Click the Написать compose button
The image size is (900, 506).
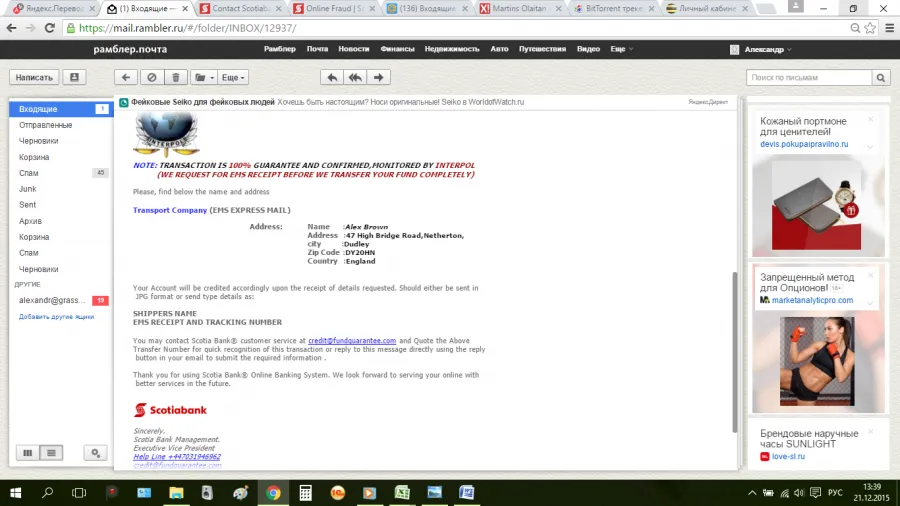(34, 77)
